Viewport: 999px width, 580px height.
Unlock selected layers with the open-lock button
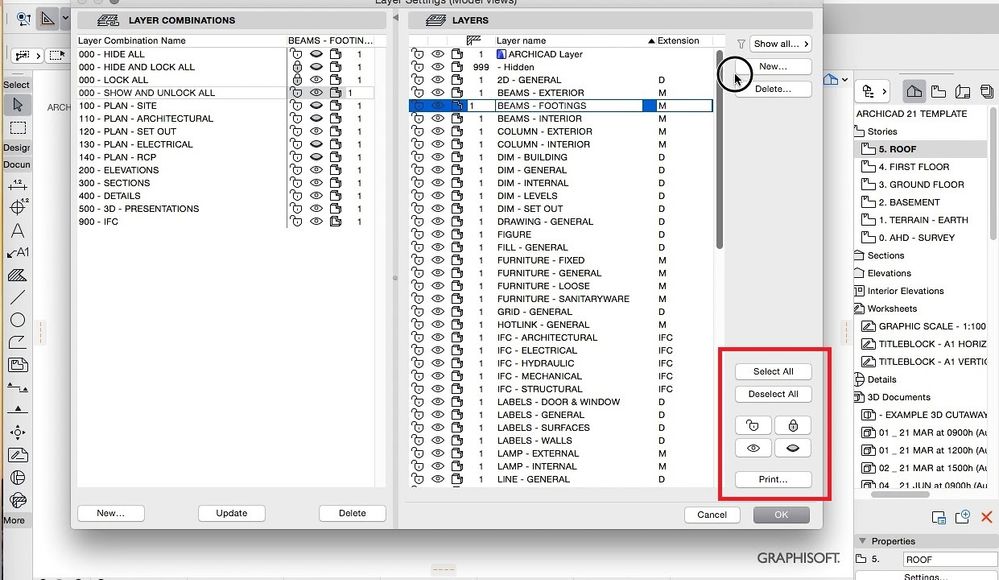click(753, 425)
